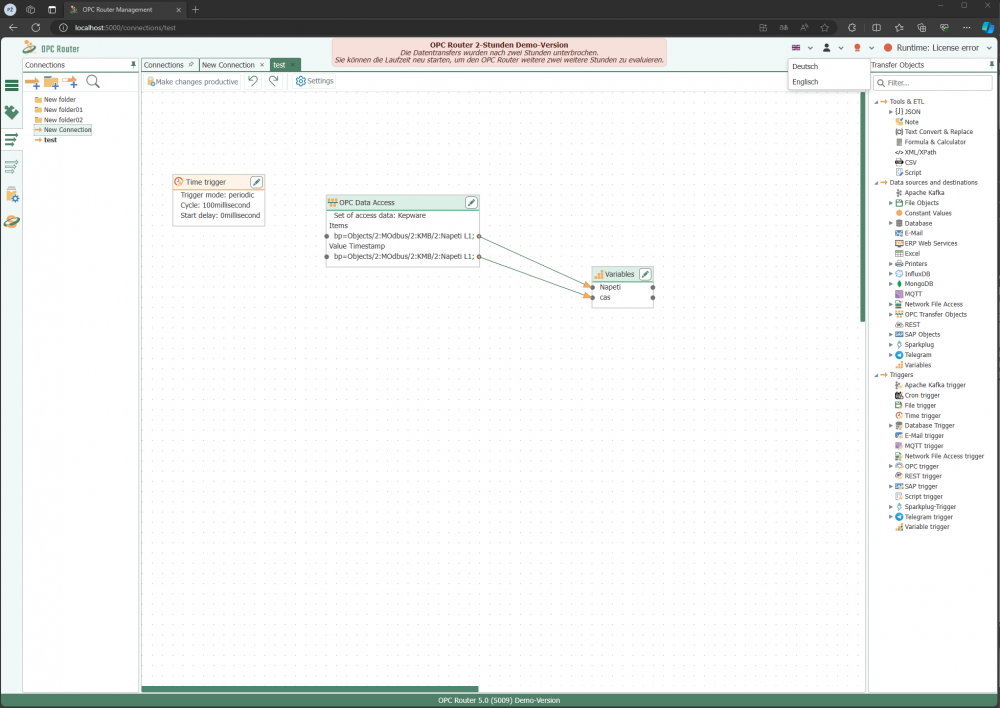Open the user account dropdown arrow
This screenshot has height=708, width=1000.
coord(841,48)
